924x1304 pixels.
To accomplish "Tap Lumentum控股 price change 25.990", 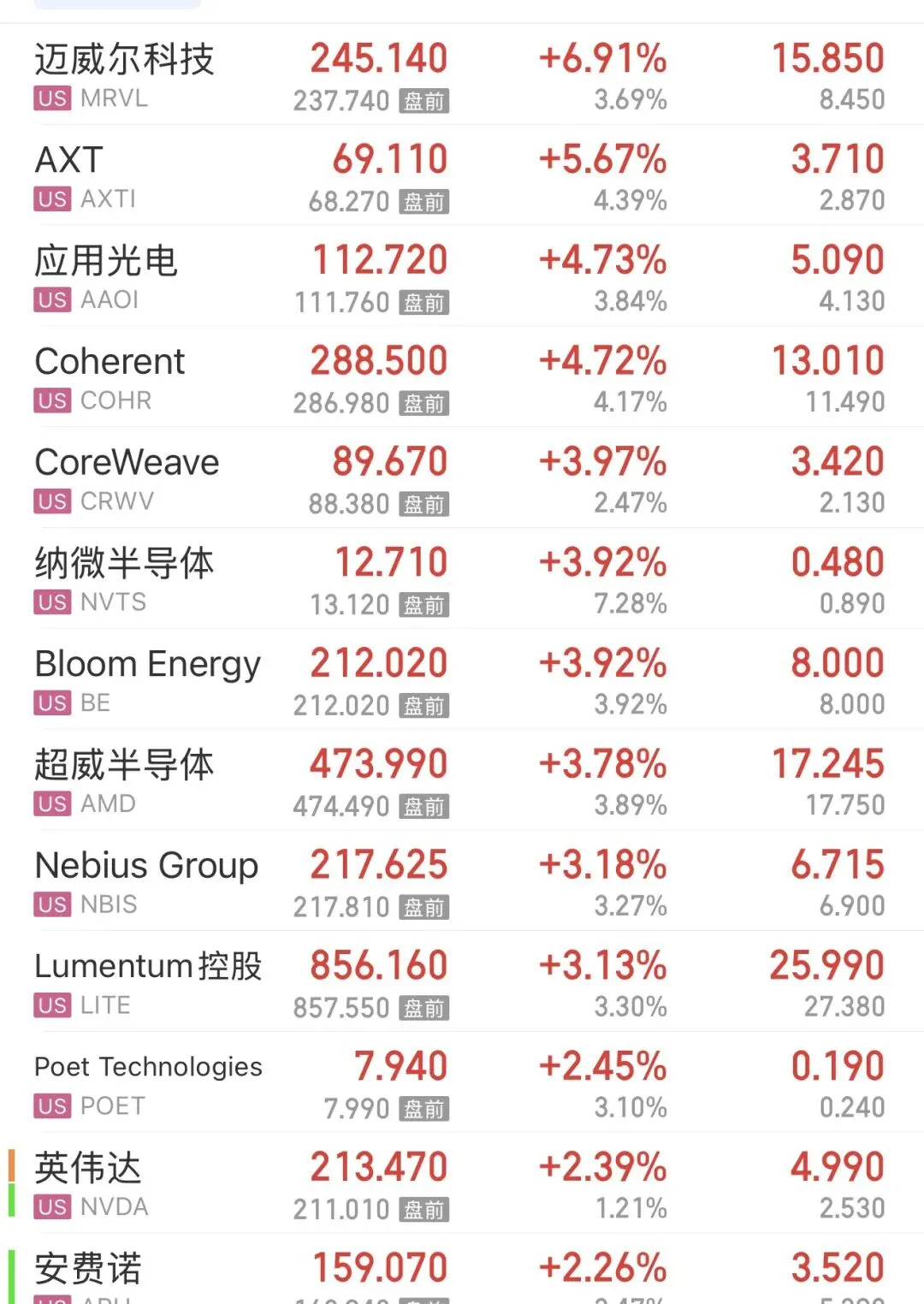I will click(826, 965).
